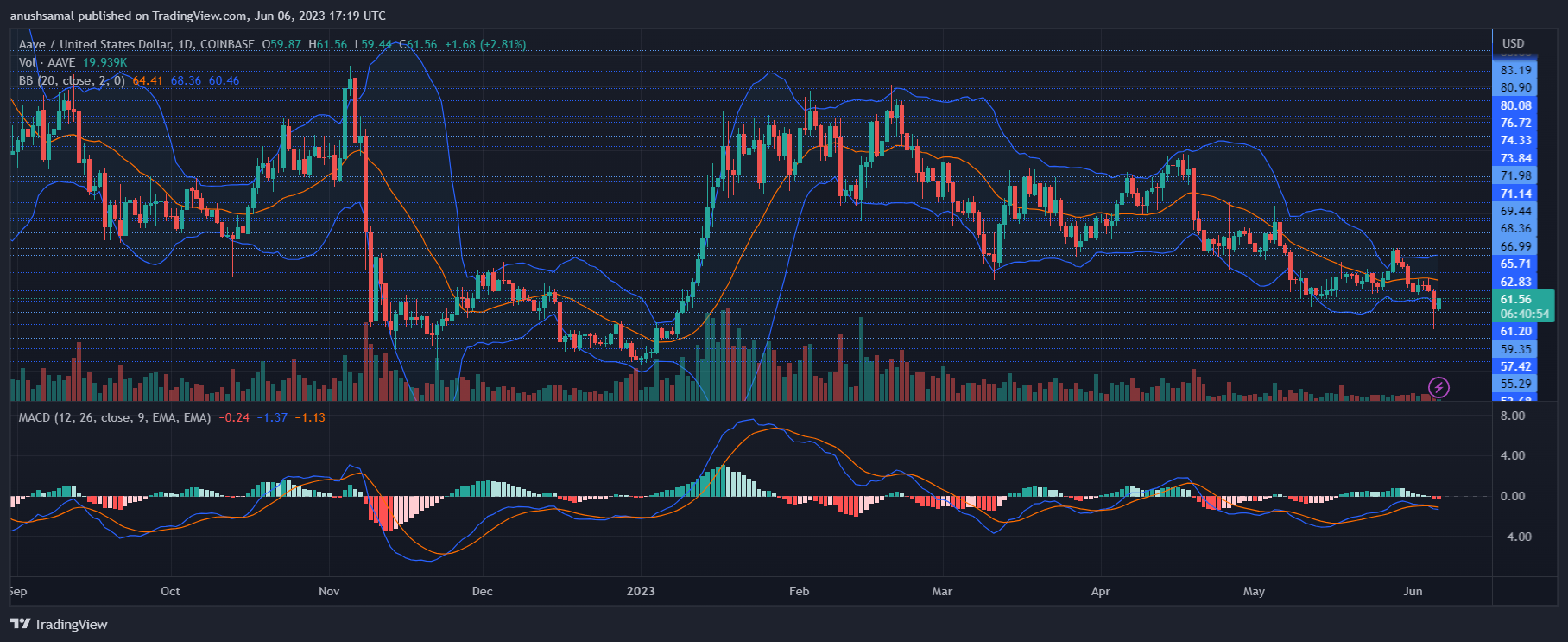This screenshot has width=1568, height=642.
Task: Click the 71.14 price level label
Action: tap(1515, 194)
